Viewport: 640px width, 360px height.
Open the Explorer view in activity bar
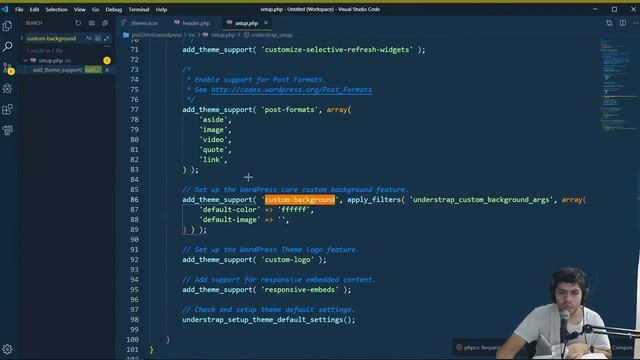7,26
